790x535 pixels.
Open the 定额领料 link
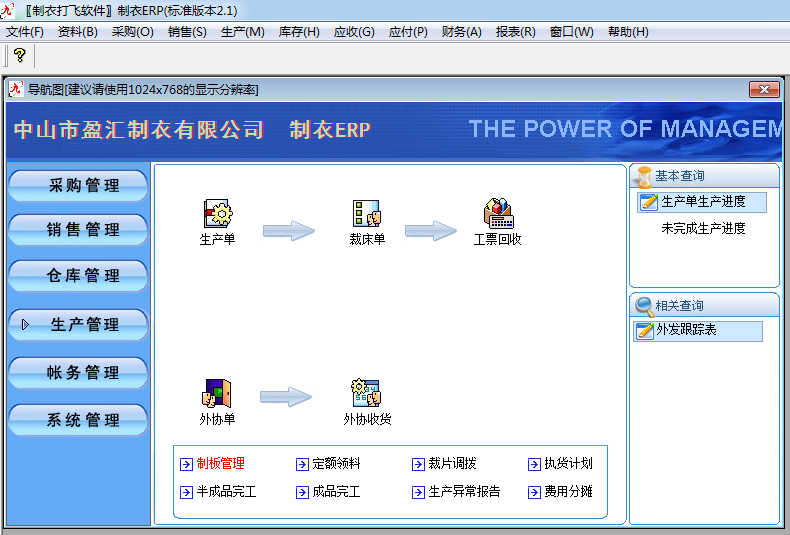click(x=336, y=463)
